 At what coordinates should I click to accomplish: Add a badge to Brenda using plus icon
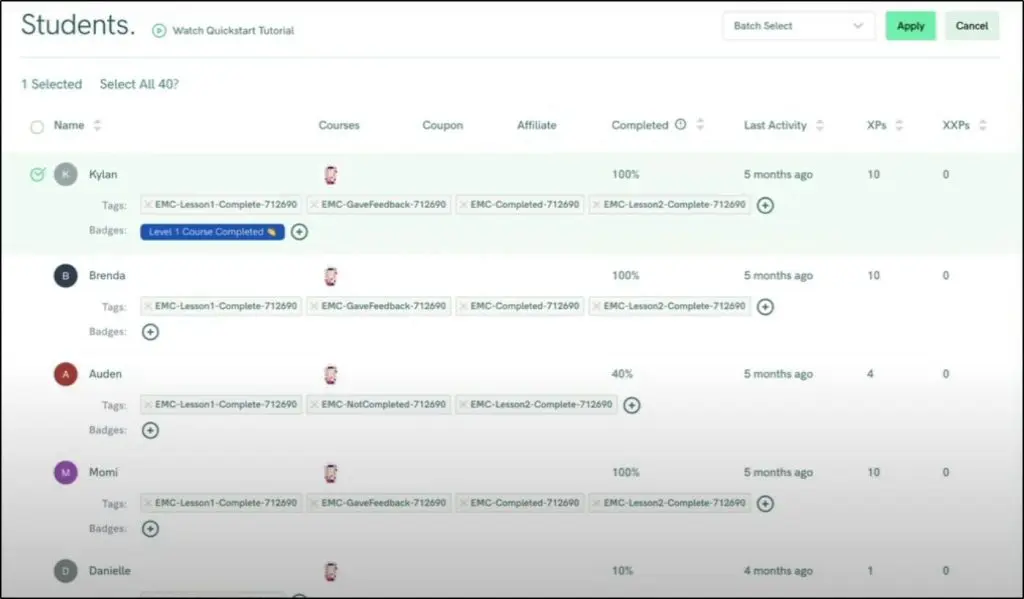[150, 332]
